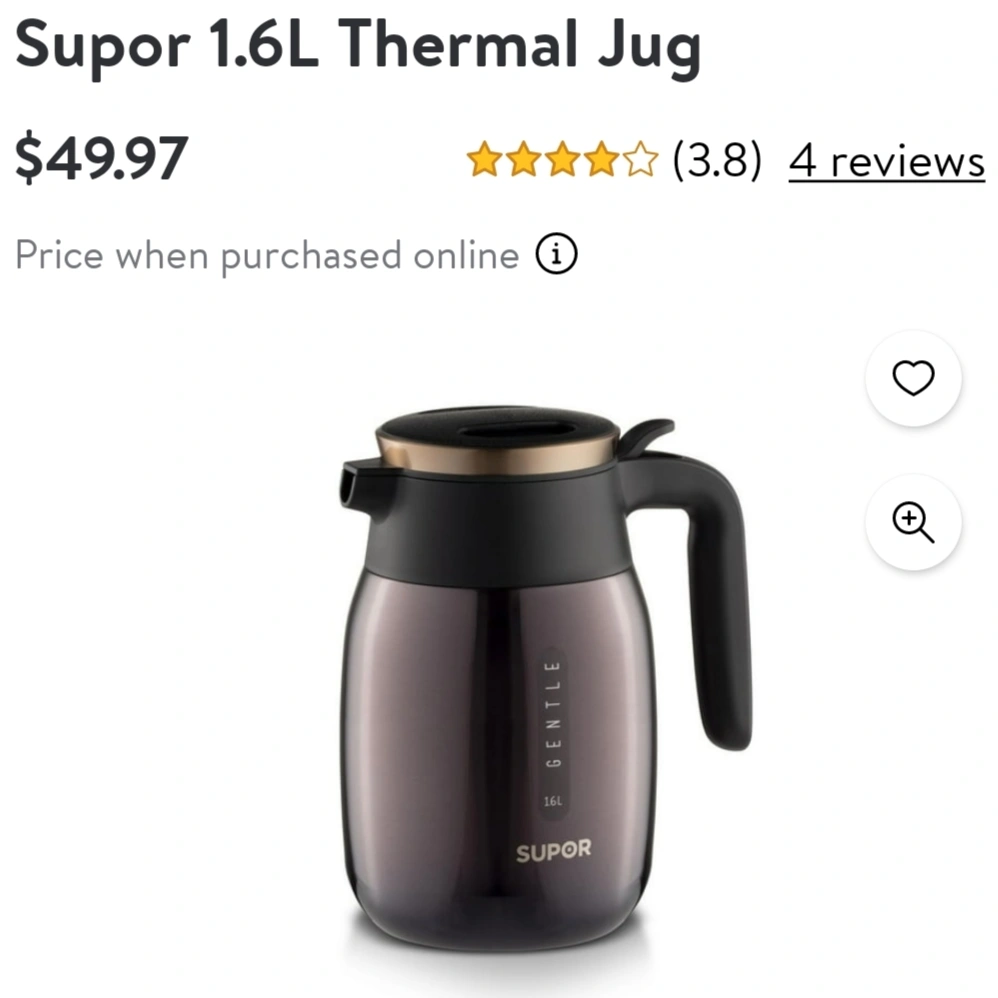Click the SUPOR logo on the jug image
The height and width of the screenshot is (998, 998).
coord(553,851)
